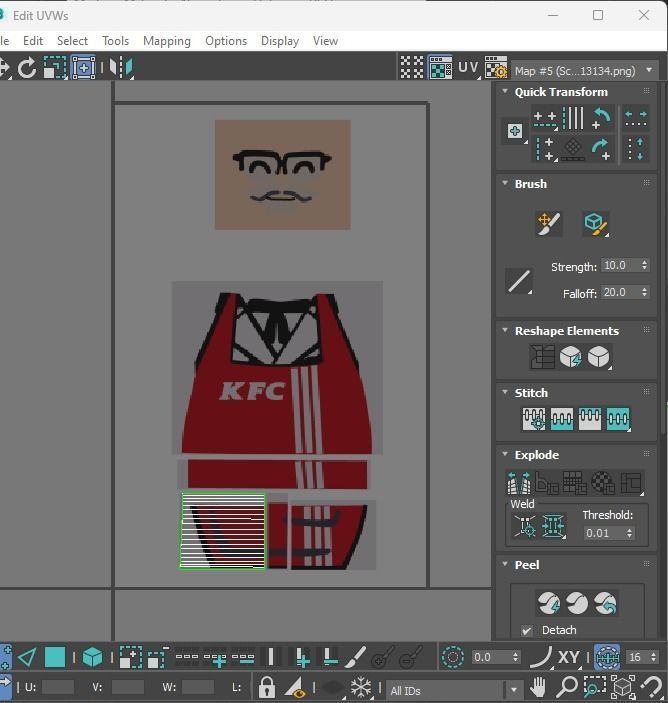Screen dimensions: 668x703
Task: Collapse the Stitch rollout
Action: [x=505, y=392]
